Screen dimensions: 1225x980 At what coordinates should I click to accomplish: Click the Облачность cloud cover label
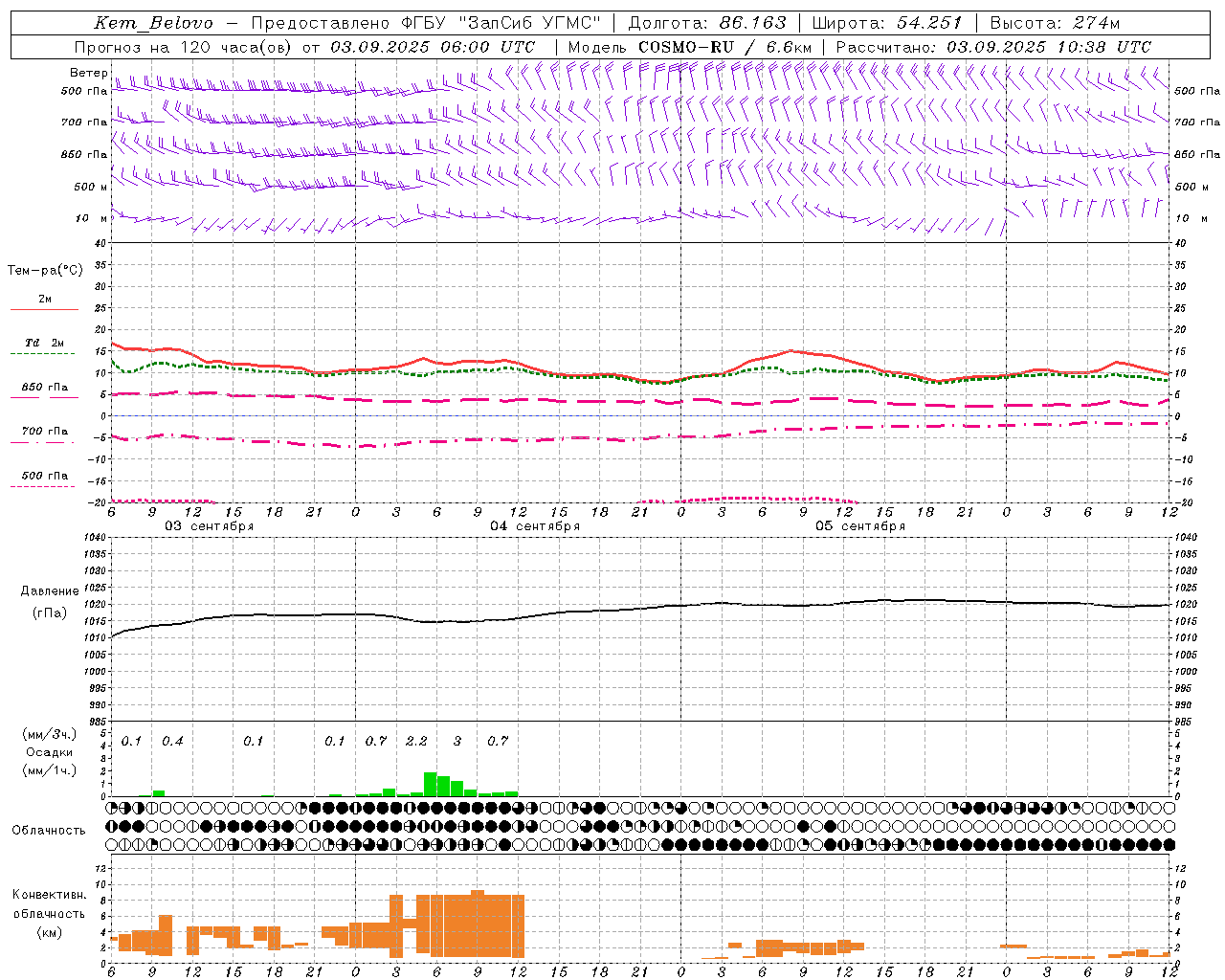pos(49,831)
